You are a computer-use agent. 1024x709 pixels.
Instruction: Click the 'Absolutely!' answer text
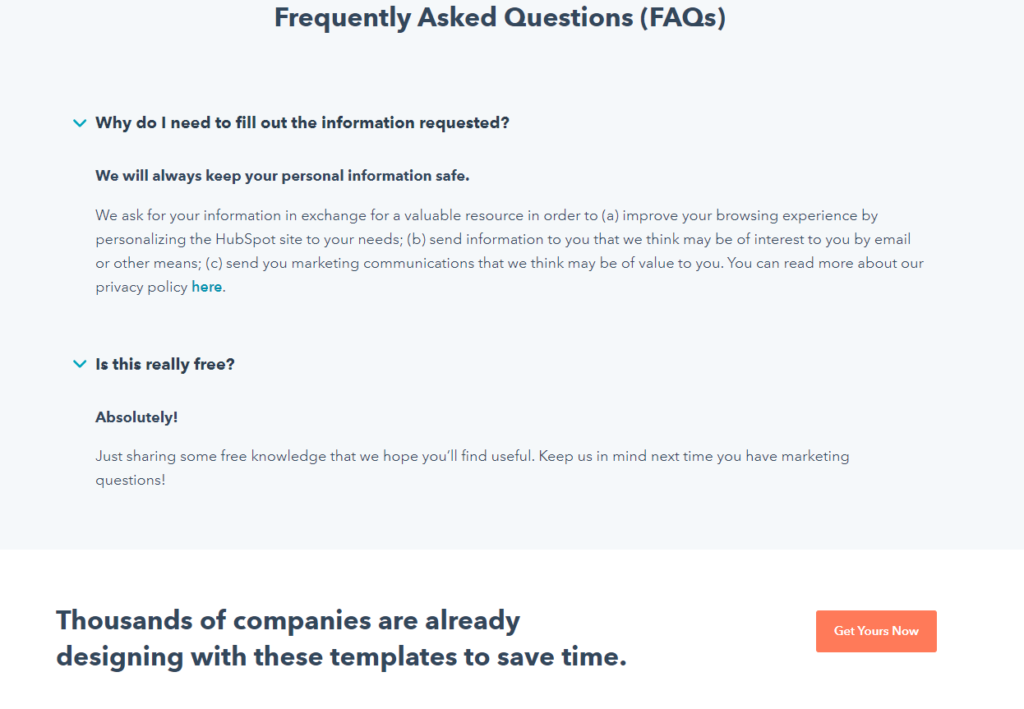[136, 417]
